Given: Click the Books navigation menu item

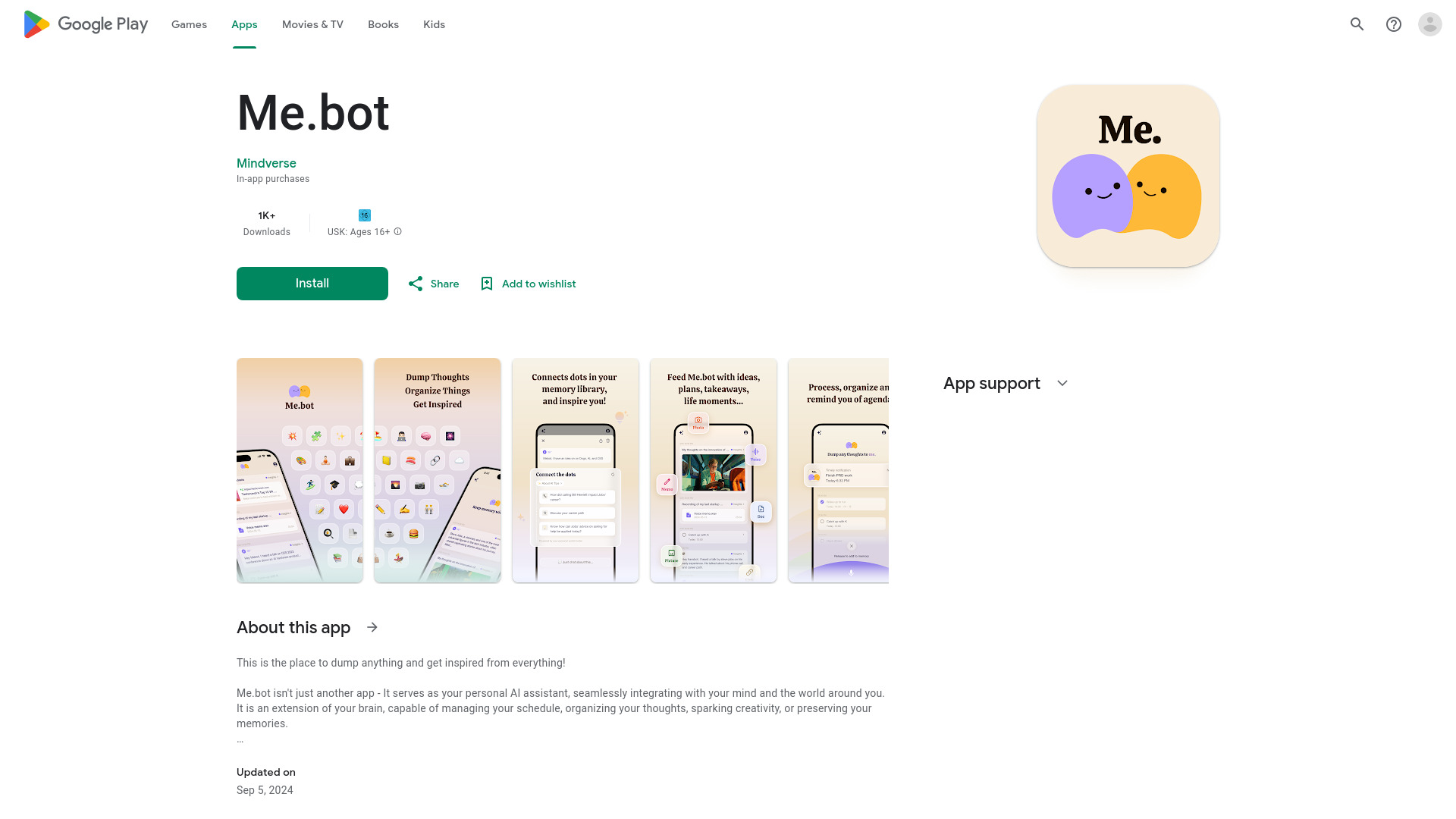Looking at the screenshot, I should click(x=383, y=24).
